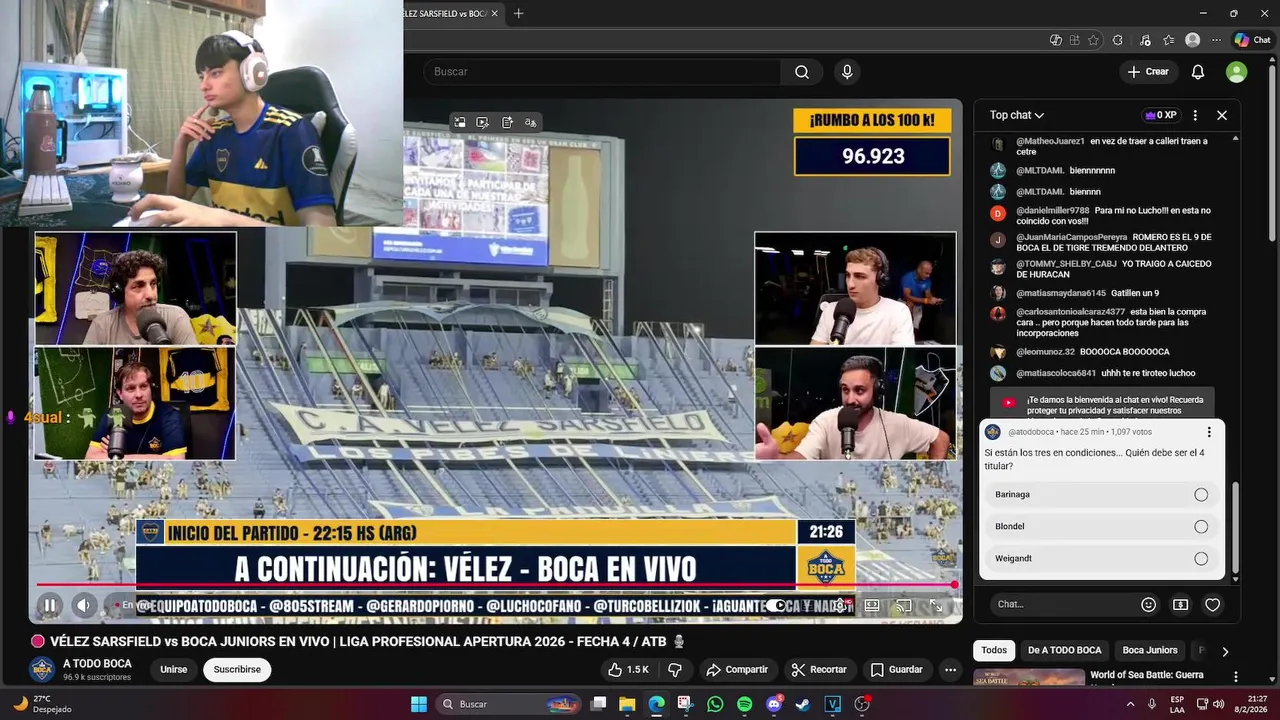
Task: Send a Super Chat dollar icon
Action: pos(1180,605)
